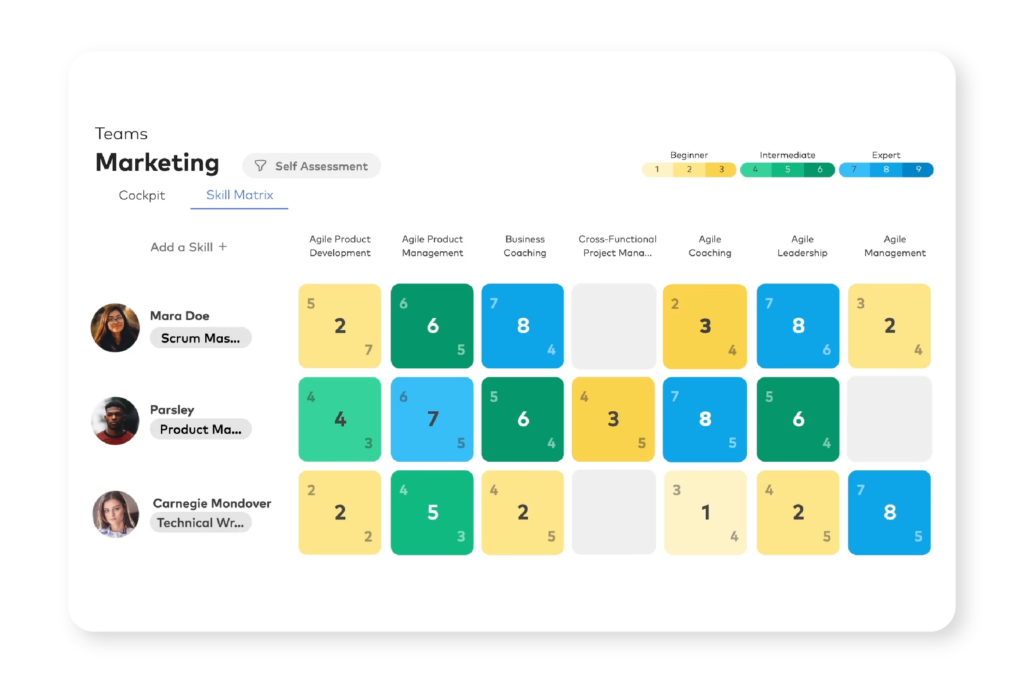Click Parsley's Product Manager role tag
Screen dimensions: 1024x683
pyautogui.click(x=201, y=429)
